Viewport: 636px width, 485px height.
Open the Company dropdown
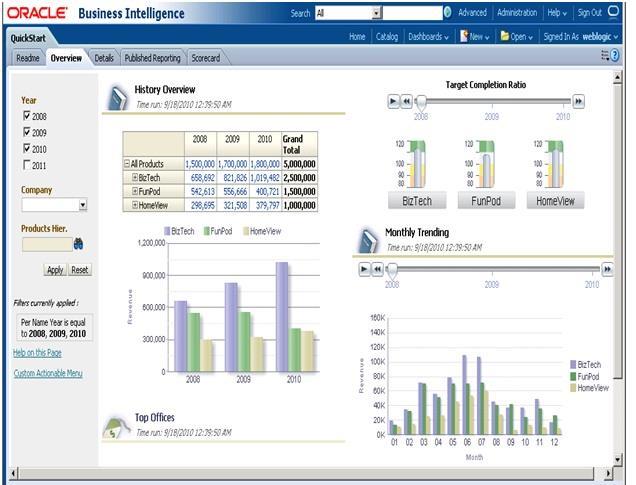[x=83, y=205]
